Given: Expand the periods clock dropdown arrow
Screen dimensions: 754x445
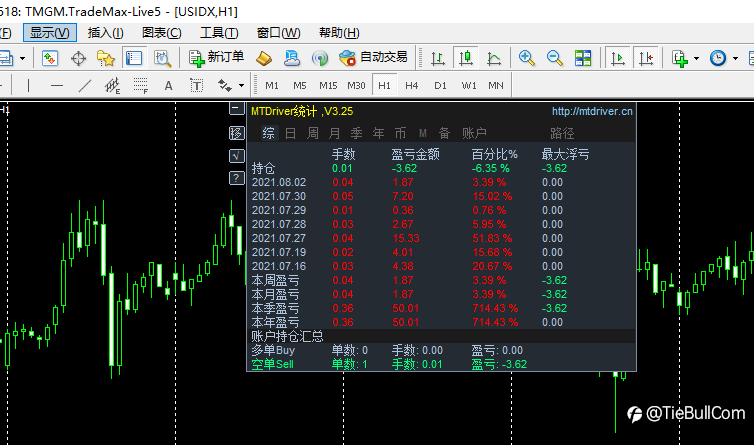Looking at the screenshot, I should tap(735, 59).
